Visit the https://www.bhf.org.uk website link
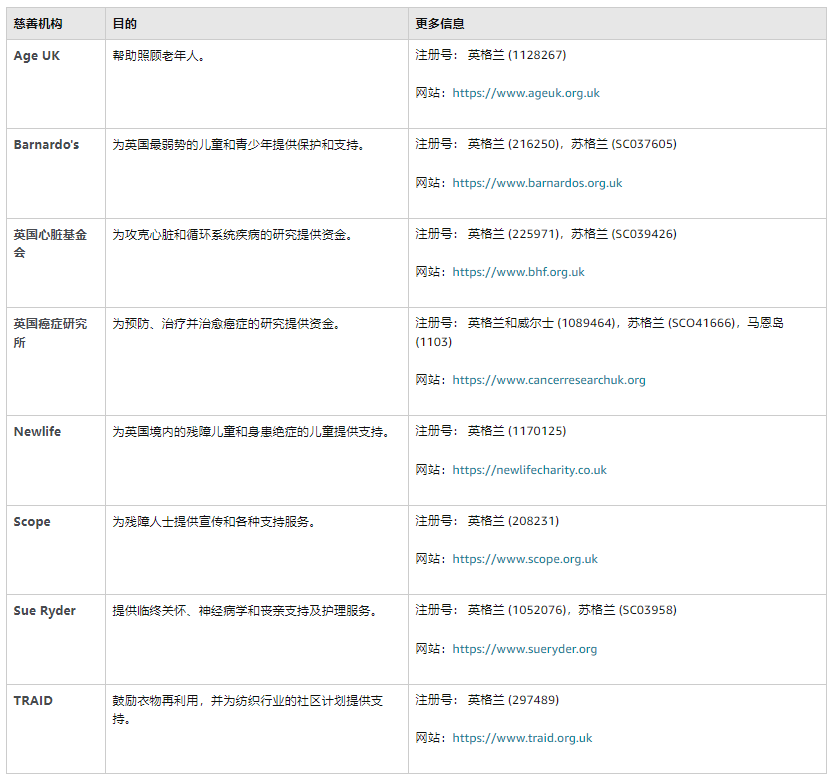Image resolution: width=832 pixels, height=778 pixels. (x=518, y=272)
